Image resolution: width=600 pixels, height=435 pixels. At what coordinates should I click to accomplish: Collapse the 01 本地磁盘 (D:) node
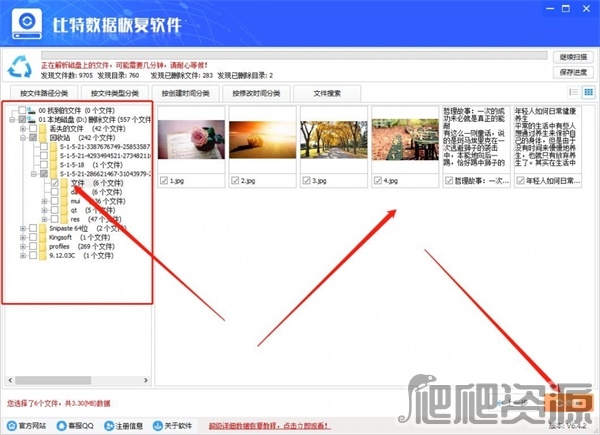12,120
